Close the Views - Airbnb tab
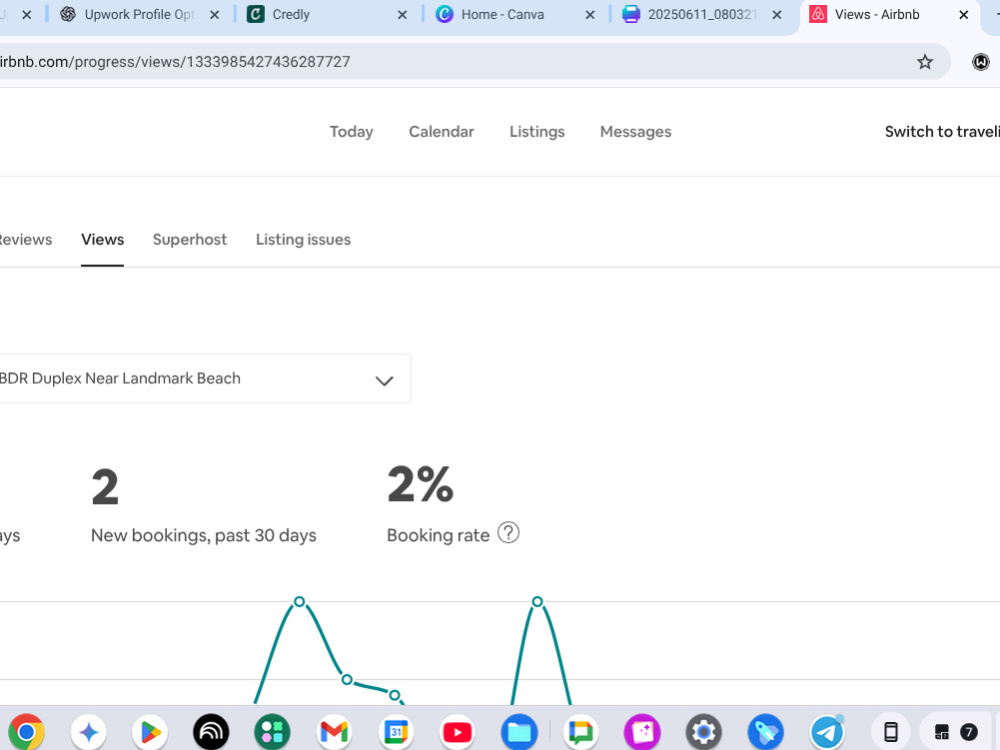This screenshot has width=1000, height=750. pos(964,15)
